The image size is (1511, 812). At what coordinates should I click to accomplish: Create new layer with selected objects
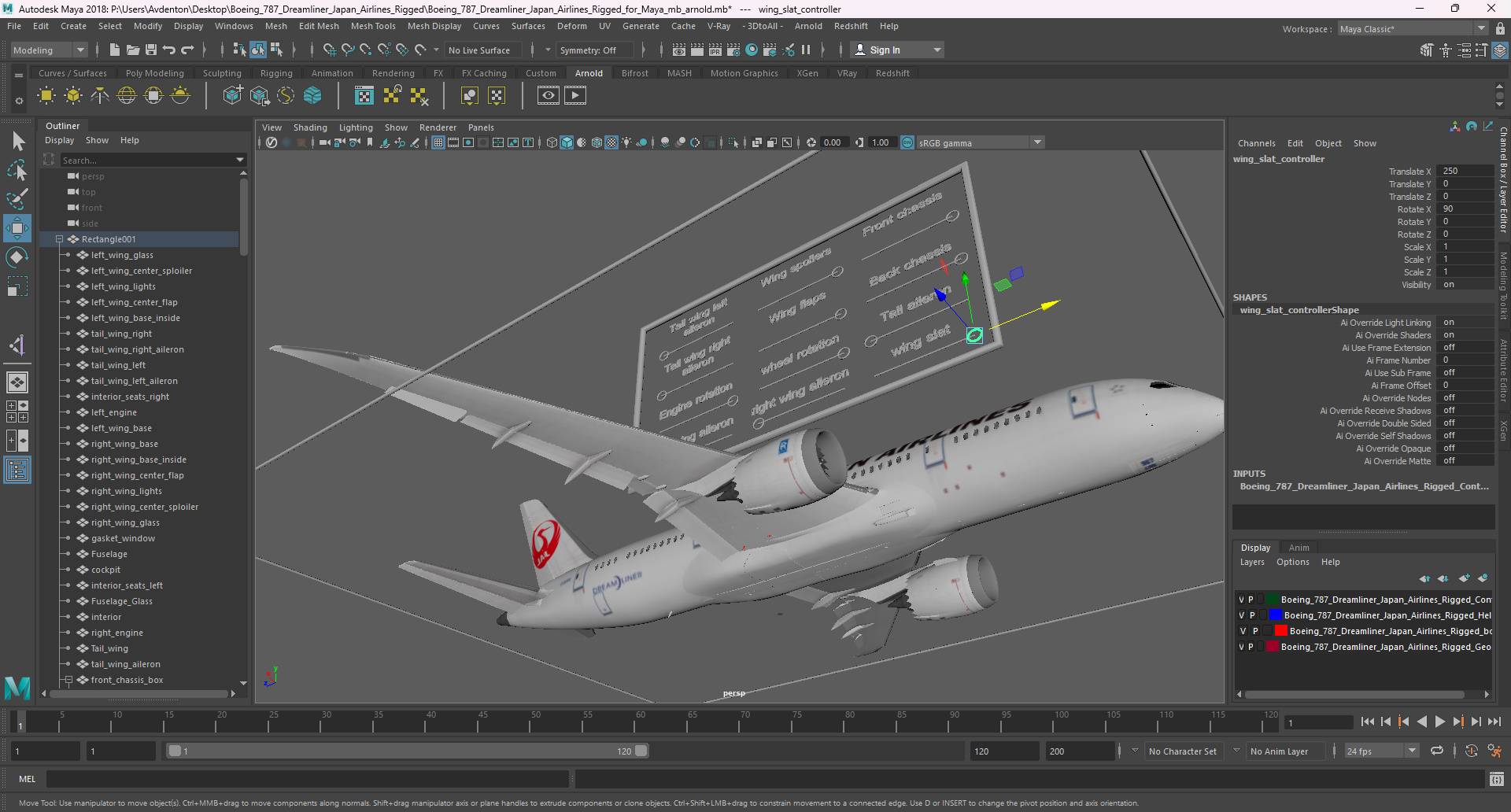[1483, 578]
